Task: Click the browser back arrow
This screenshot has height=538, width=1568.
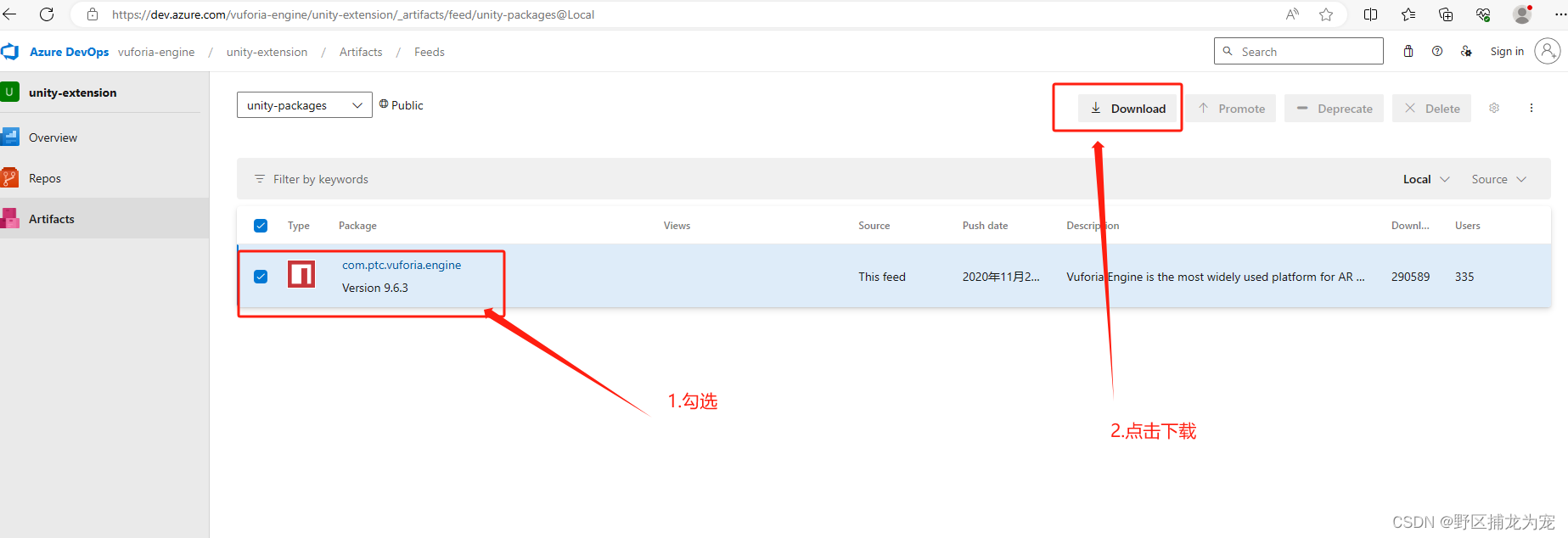Action: [10, 14]
